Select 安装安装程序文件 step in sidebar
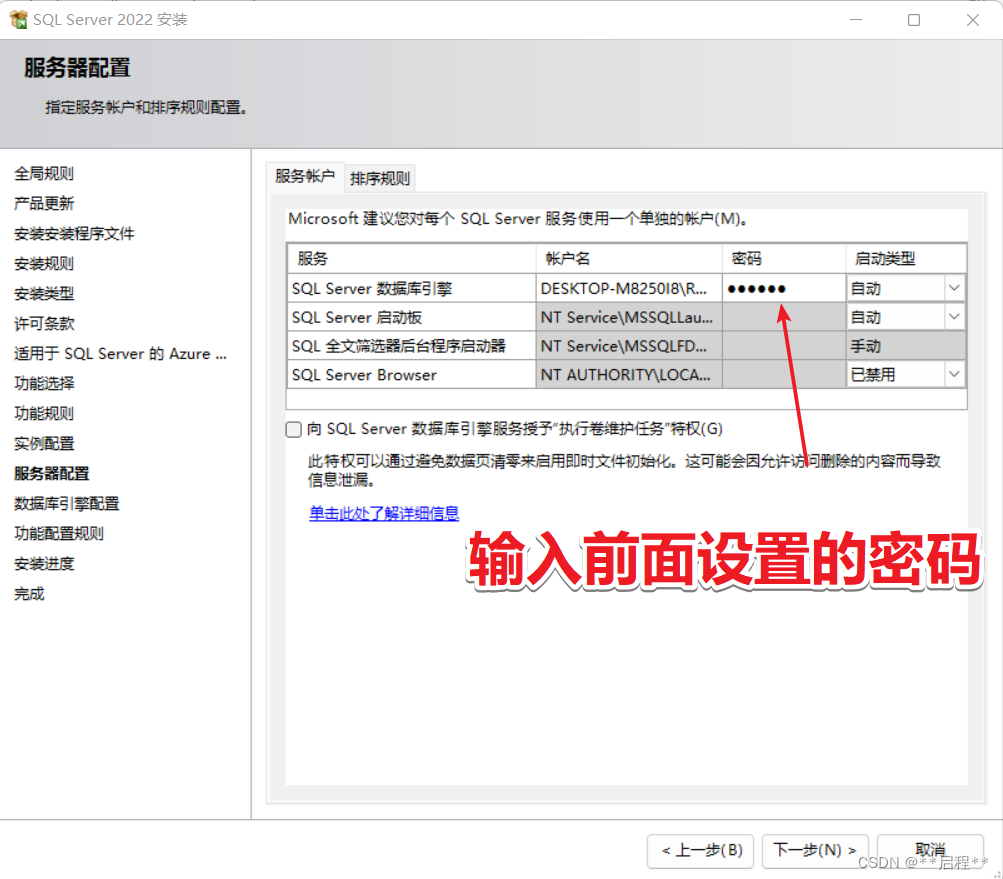Screen dimensions: 1003x879 [x=74, y=234]
